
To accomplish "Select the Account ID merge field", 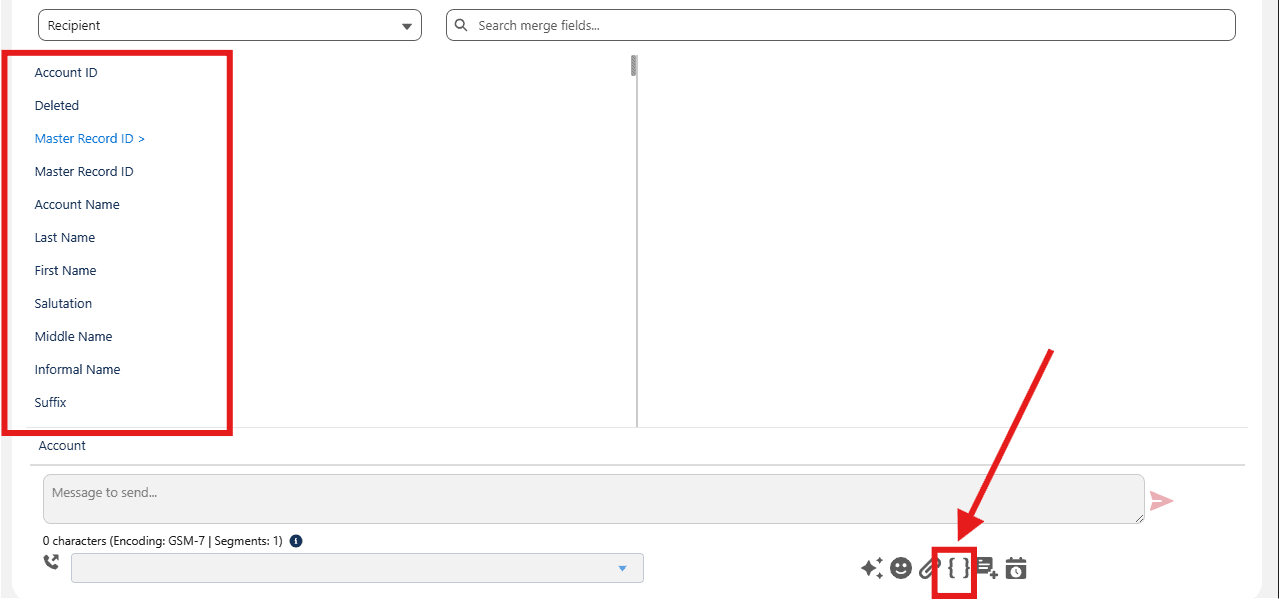I will [x=66, y=72].
